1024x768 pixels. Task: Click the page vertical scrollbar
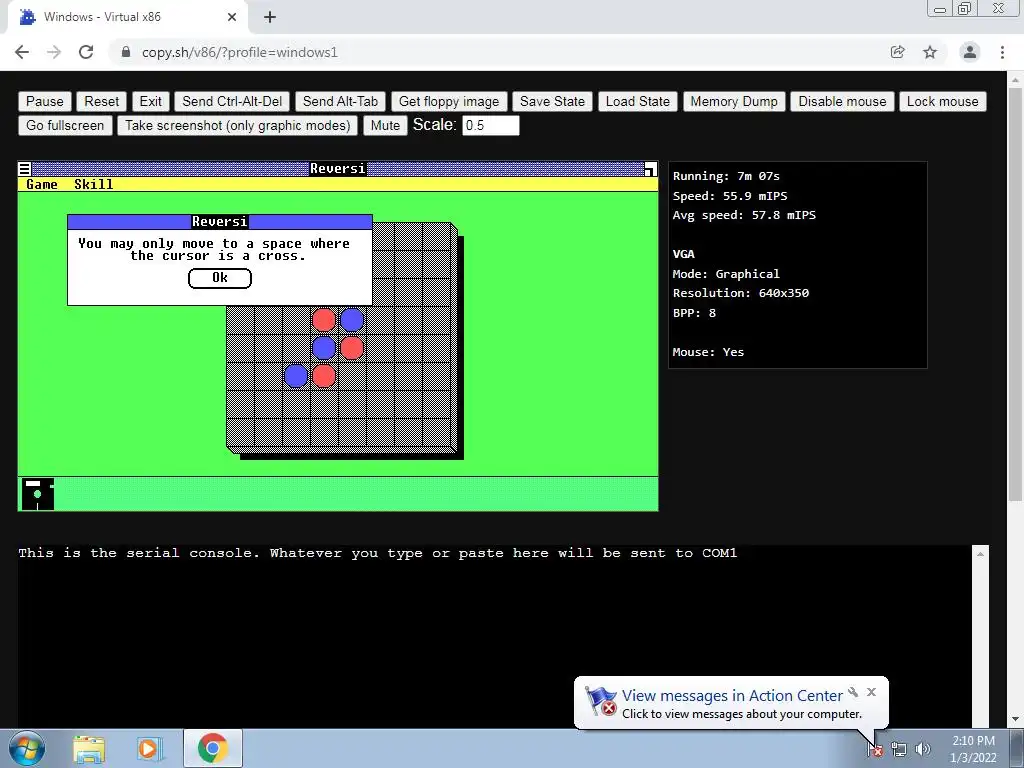(1015, 294)
